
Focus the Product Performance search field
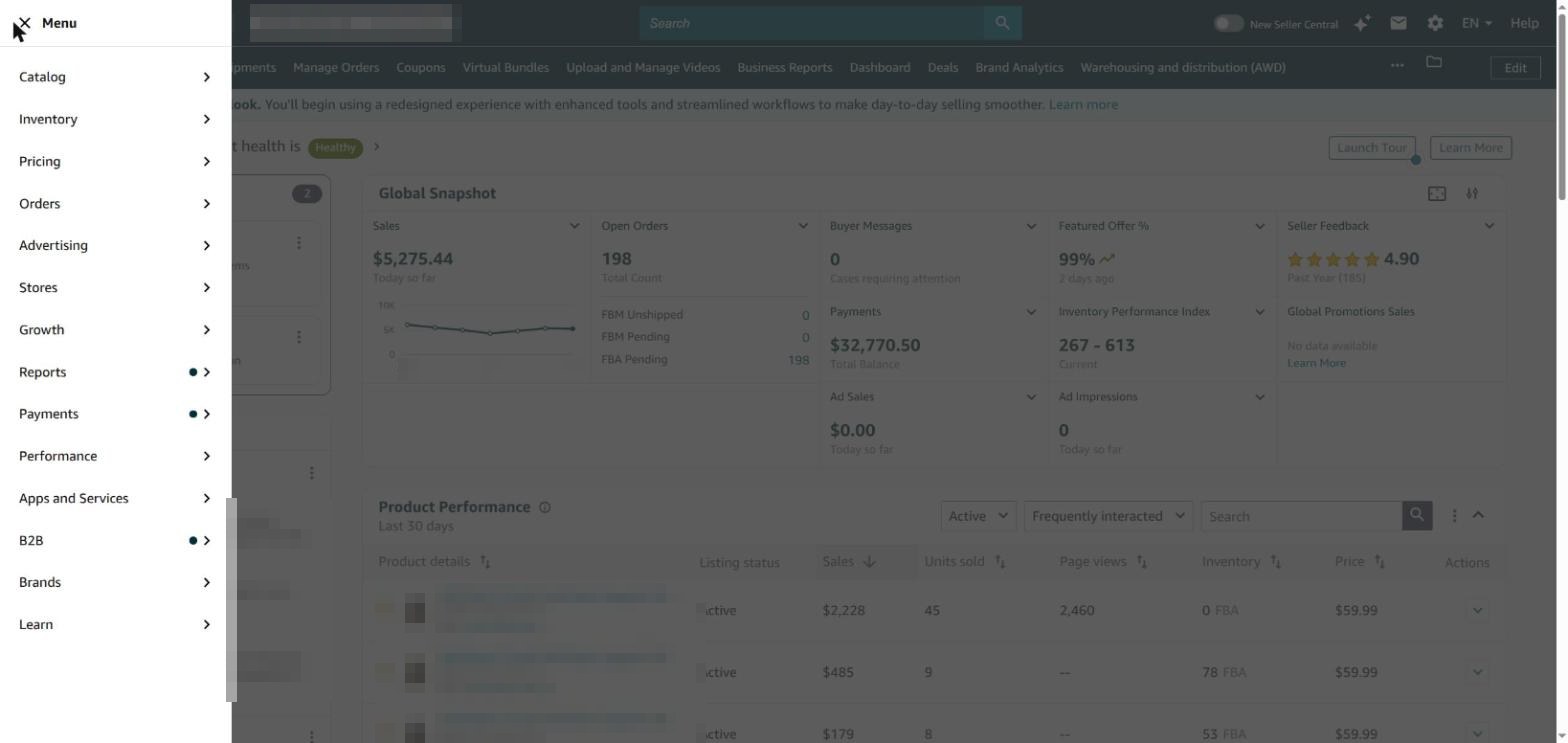[1301, 516]
